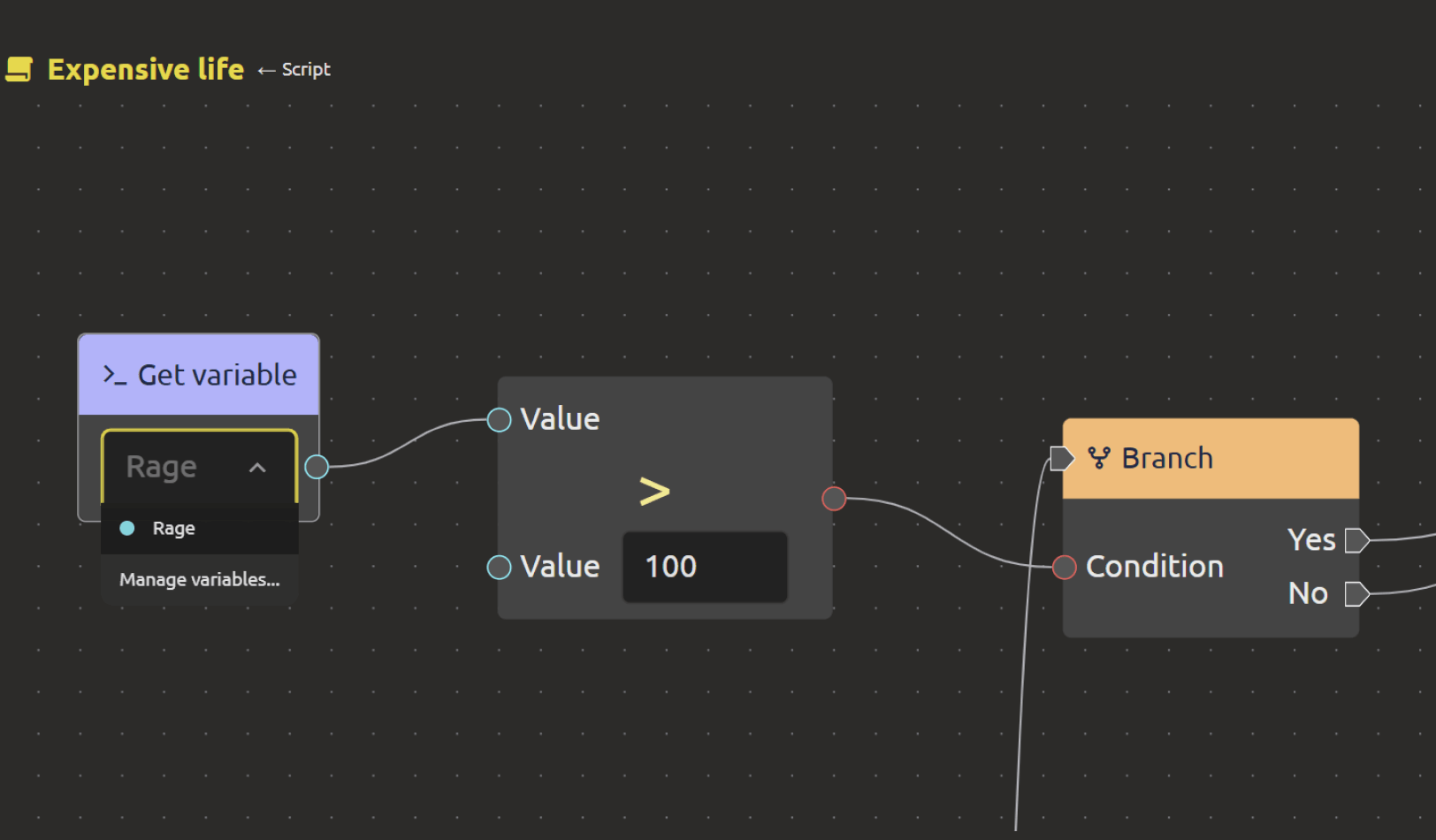Click the top Value input port
The width and height of the screenshot is (1436, 840).
pos(500,420)
